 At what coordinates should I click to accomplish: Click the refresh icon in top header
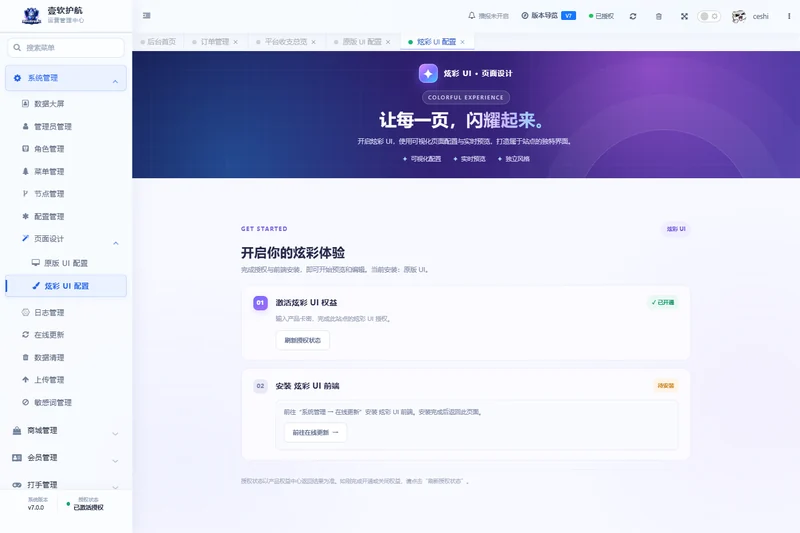pos(633,16)
